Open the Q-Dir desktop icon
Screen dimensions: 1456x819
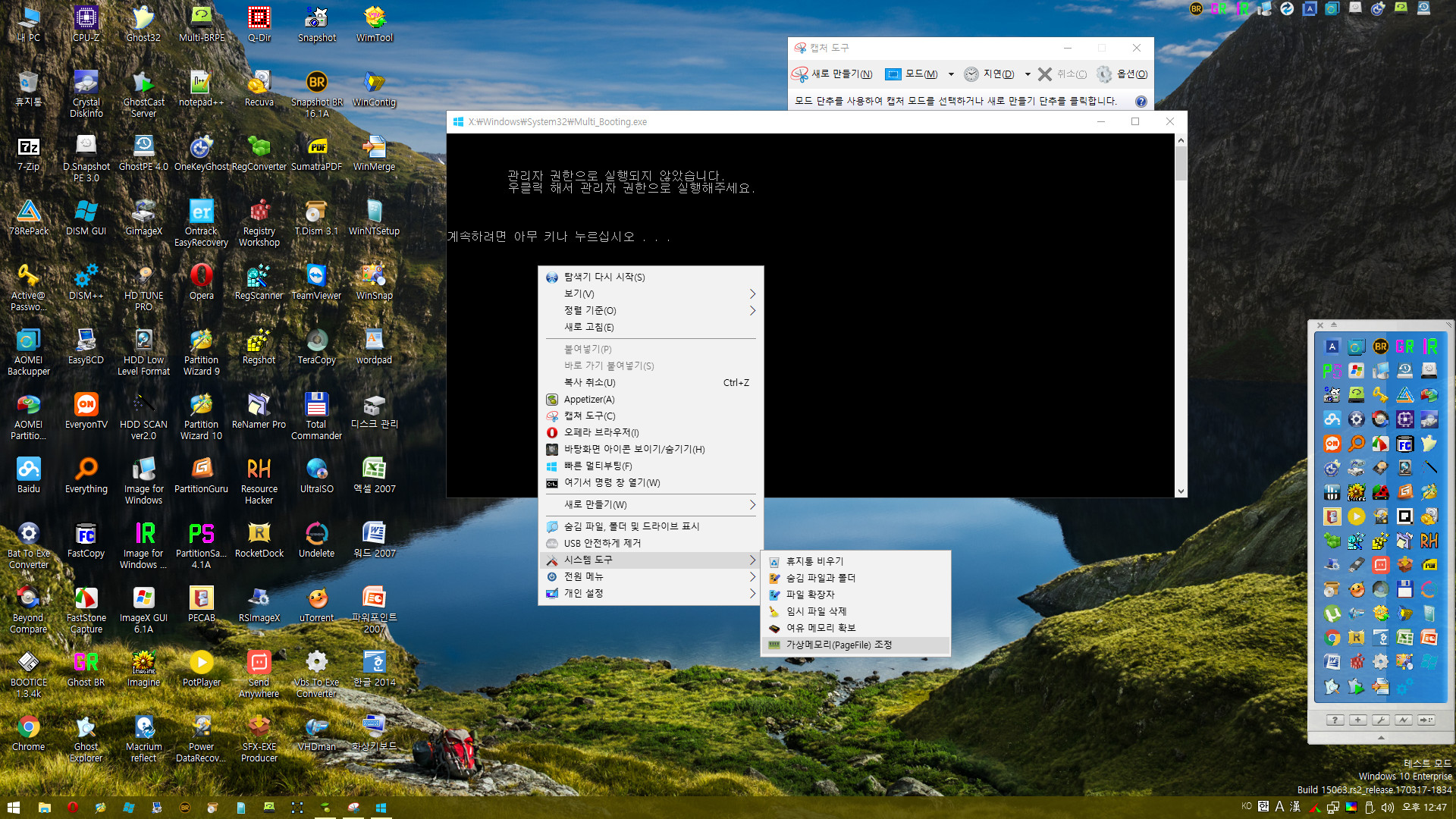(x=259, y=24)
